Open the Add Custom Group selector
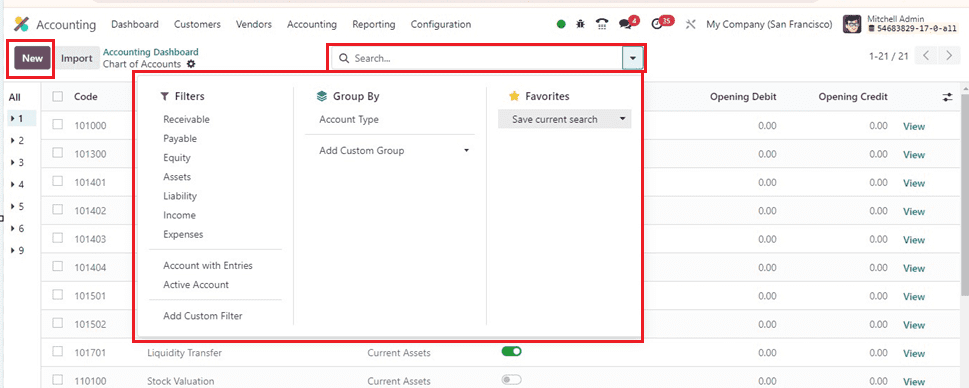The height and width of the screenshot is (388, 969). pos(394,151)
